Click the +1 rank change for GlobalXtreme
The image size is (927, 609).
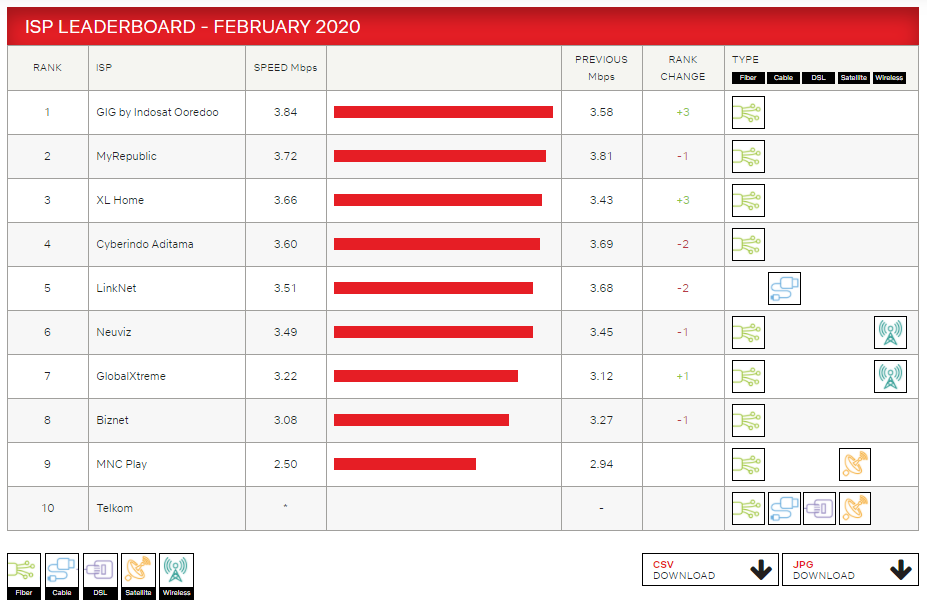(683, 376)
